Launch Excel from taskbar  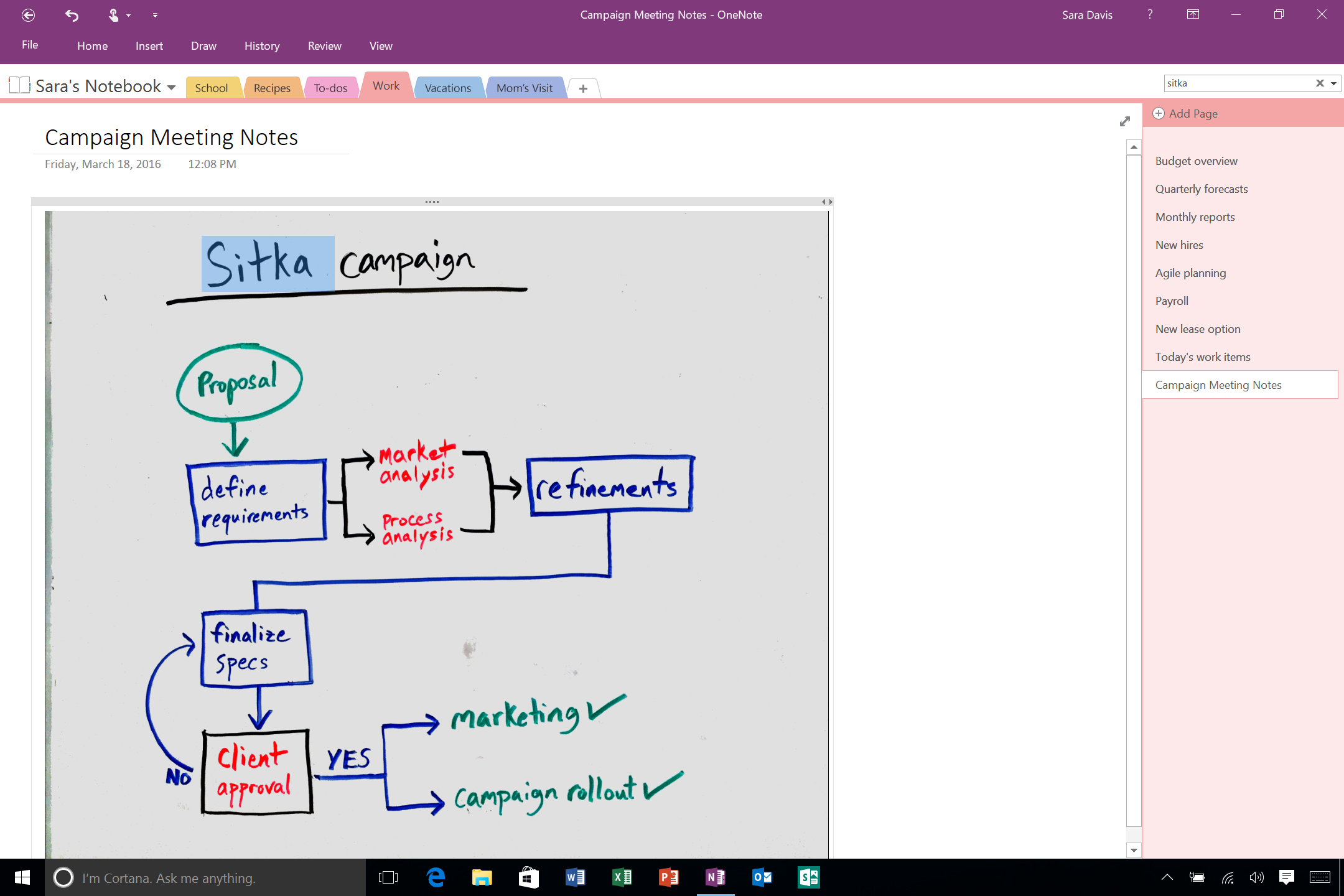[622, 878]
